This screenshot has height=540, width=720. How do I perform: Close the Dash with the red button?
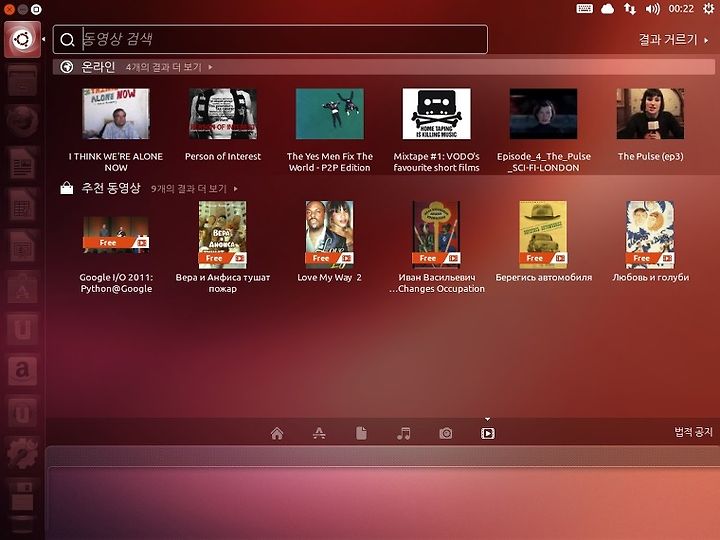click(9, 9)
